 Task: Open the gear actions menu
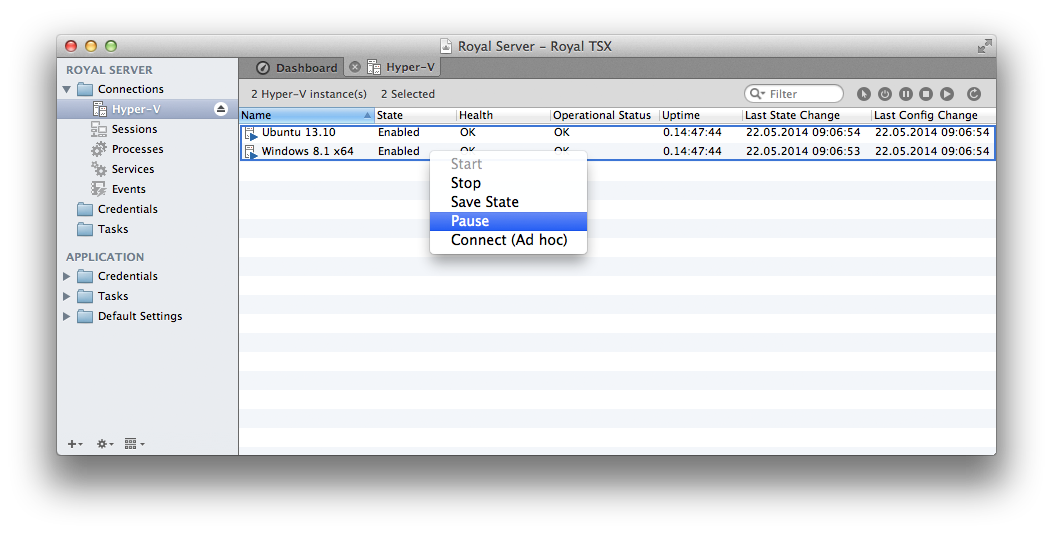pos(105,444)
